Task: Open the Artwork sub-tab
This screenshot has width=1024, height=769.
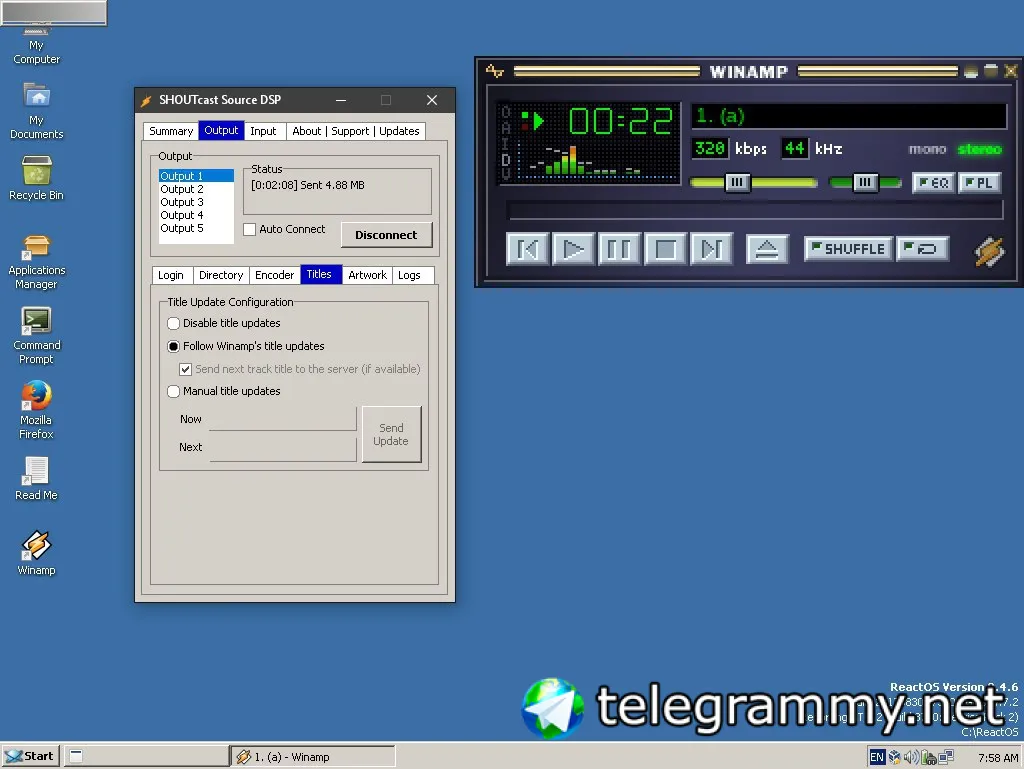Action: (x=367, y=275)
